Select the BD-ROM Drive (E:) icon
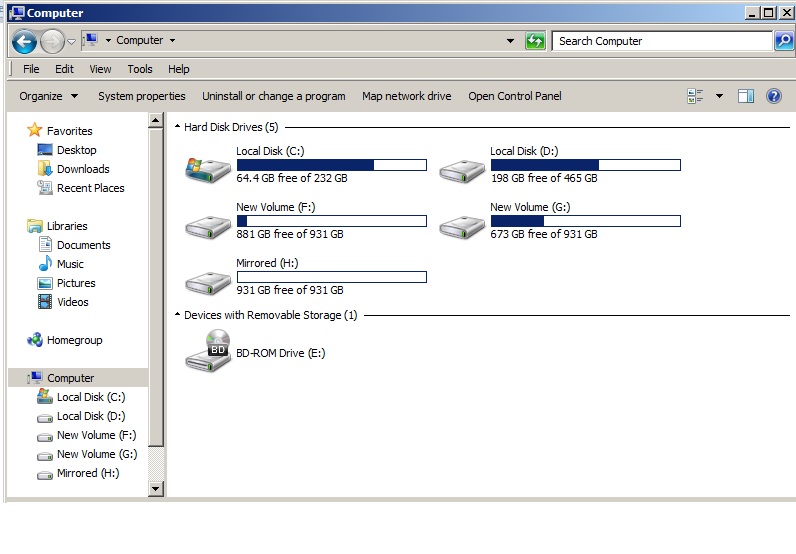The image size is (796, 554). point(207,350)
